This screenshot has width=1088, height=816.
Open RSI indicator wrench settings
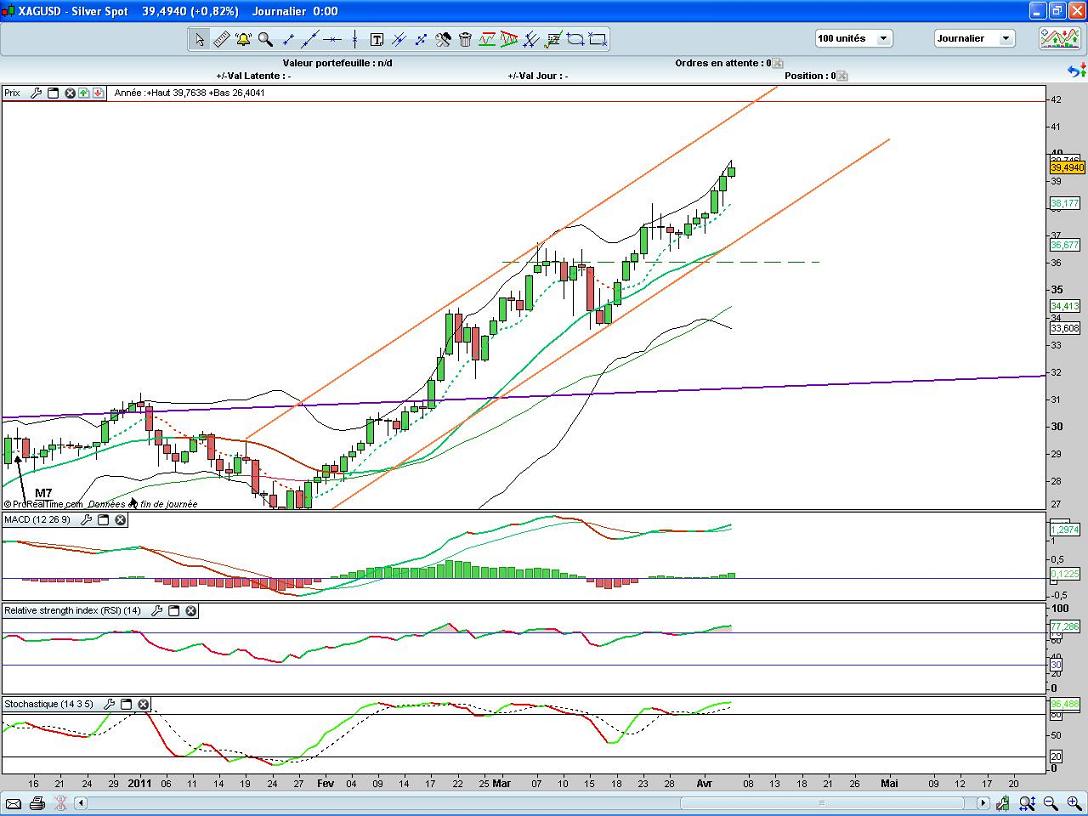tap(157, 610)
